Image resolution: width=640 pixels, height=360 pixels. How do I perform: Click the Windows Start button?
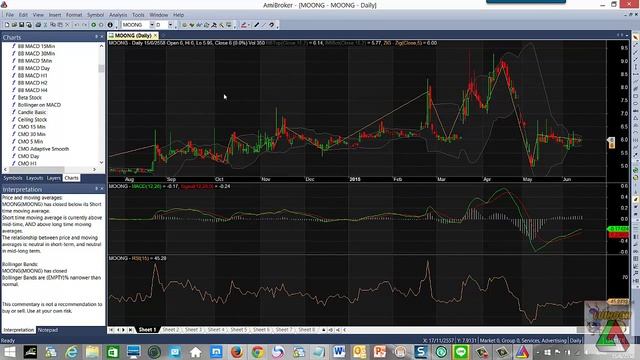[9, 351]
